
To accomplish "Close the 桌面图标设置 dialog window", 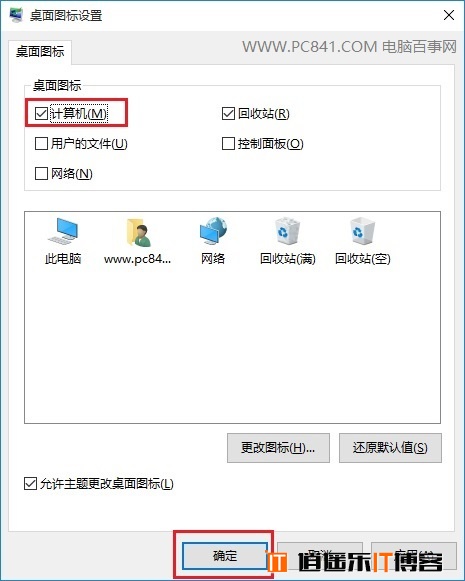I will (x=449, y=15).
